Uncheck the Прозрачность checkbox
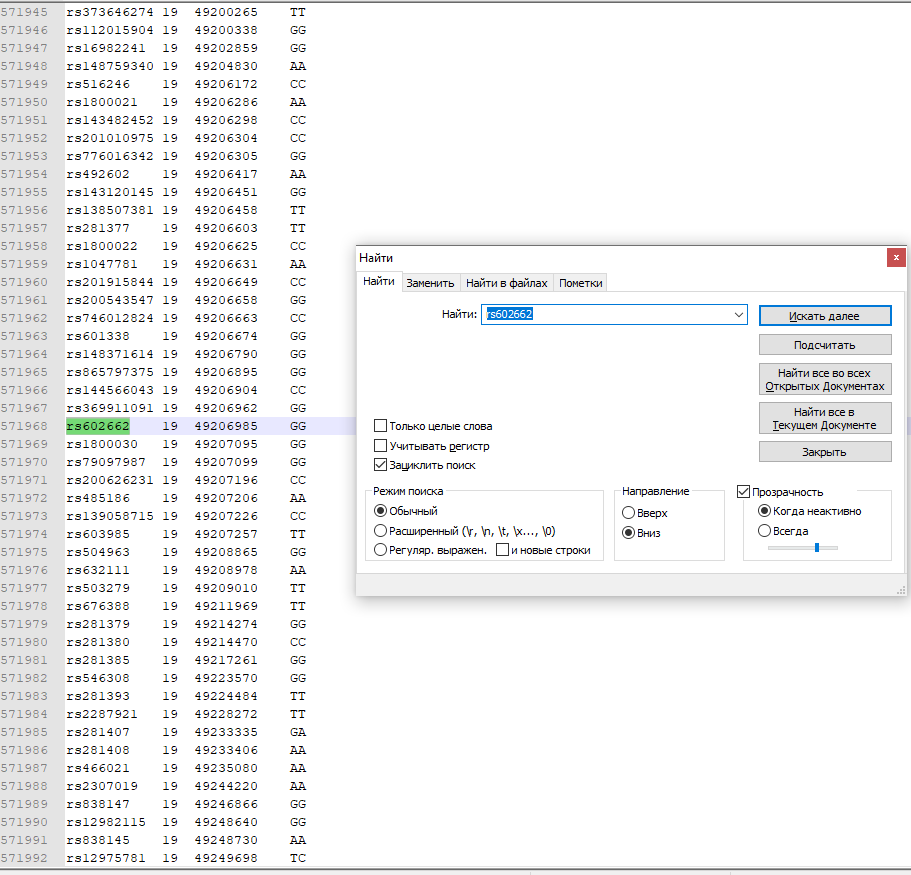This screenshot has height=875, width=911. tap(743, 492)
